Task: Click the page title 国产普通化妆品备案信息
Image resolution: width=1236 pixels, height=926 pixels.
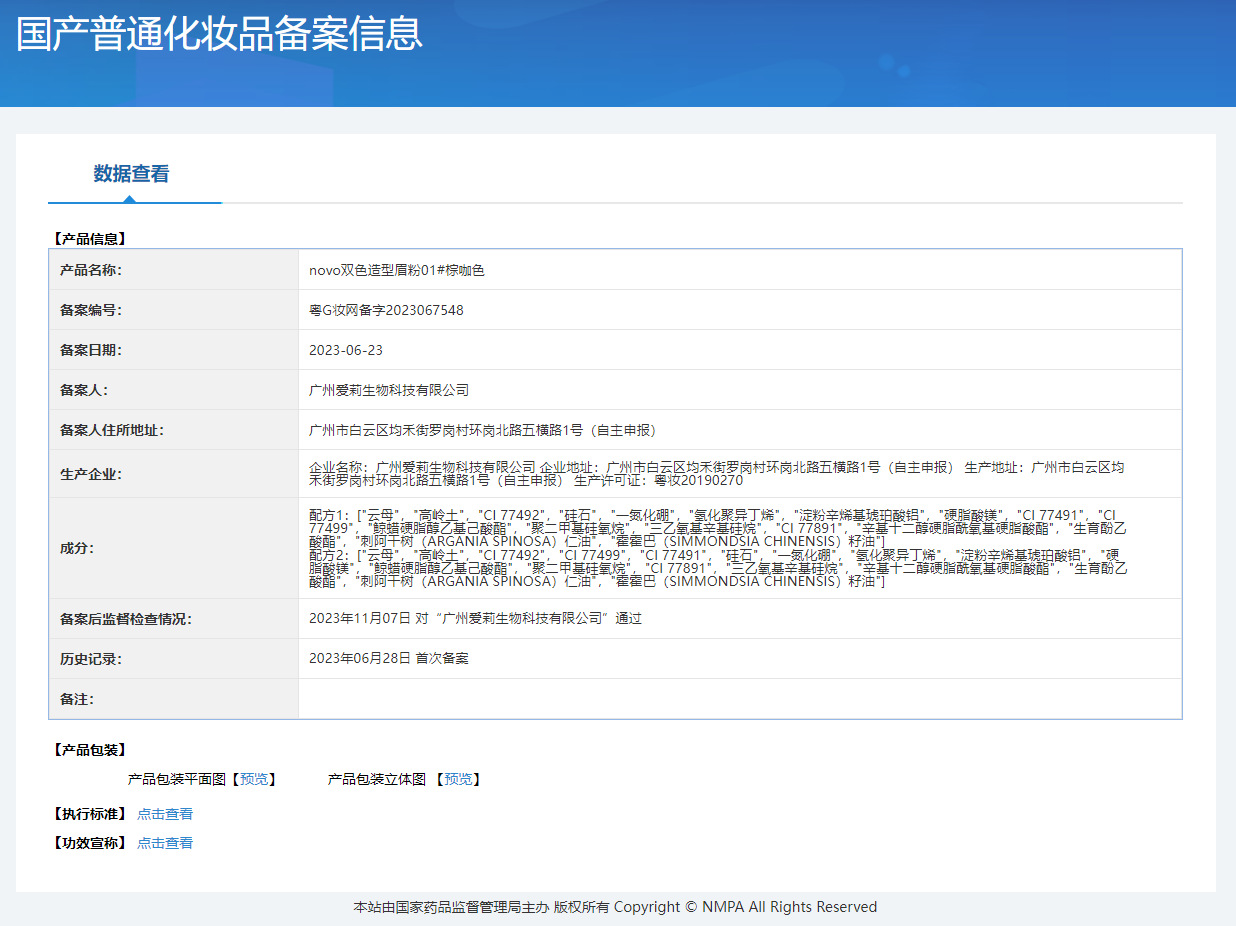Action: (219, 33)
